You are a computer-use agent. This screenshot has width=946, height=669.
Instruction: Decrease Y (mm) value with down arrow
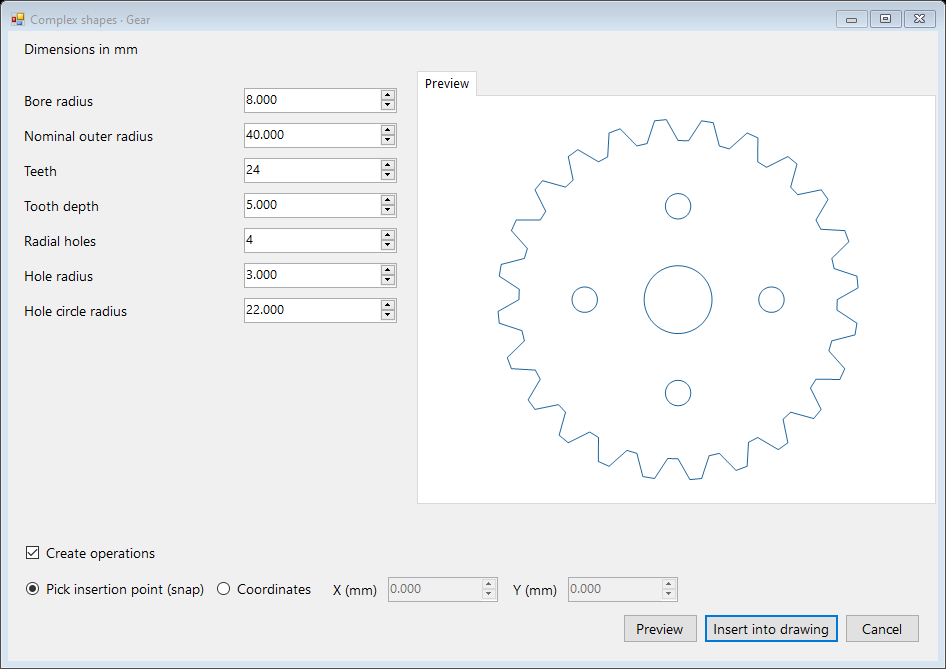(668, 594)
